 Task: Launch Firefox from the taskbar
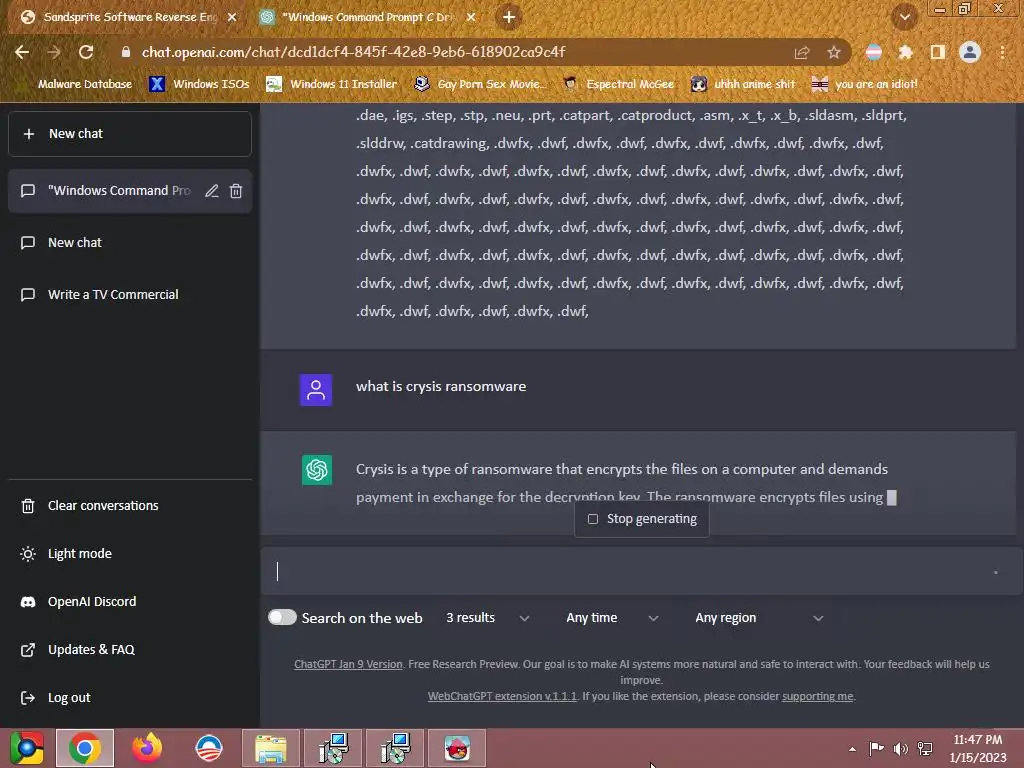click(147, 748)
